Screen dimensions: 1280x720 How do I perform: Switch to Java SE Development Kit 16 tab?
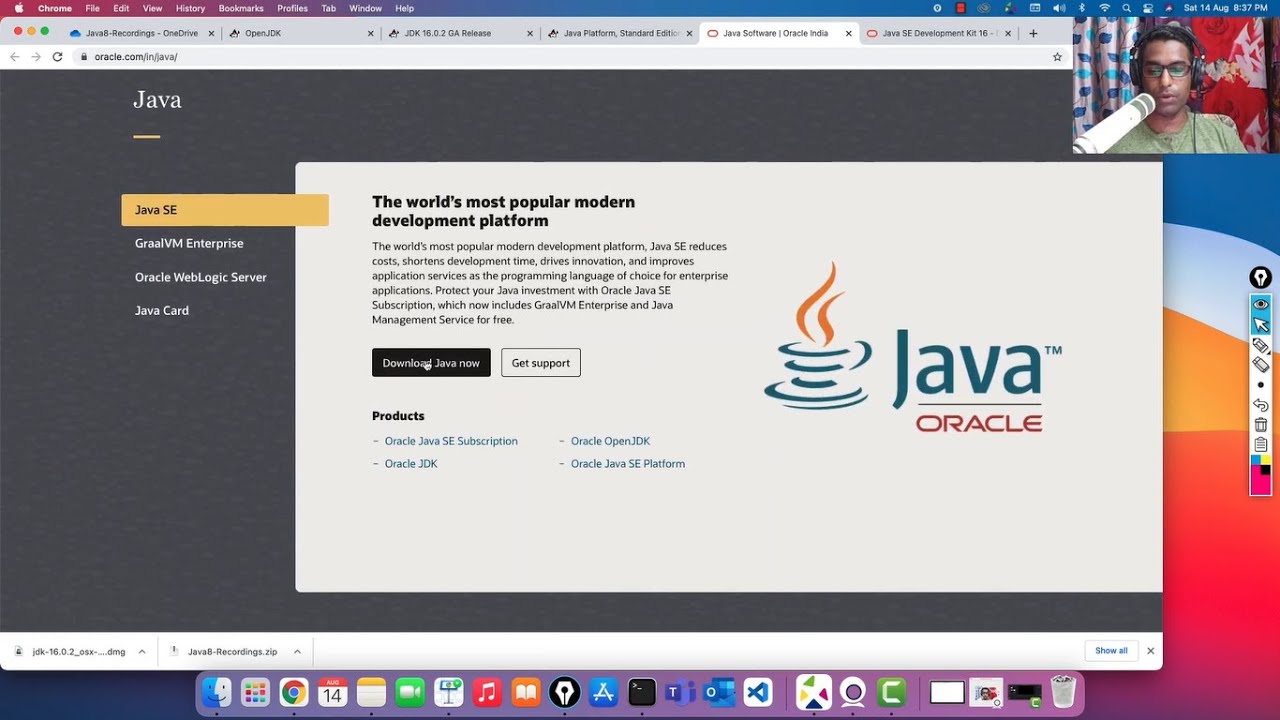[x=940, y=33]
